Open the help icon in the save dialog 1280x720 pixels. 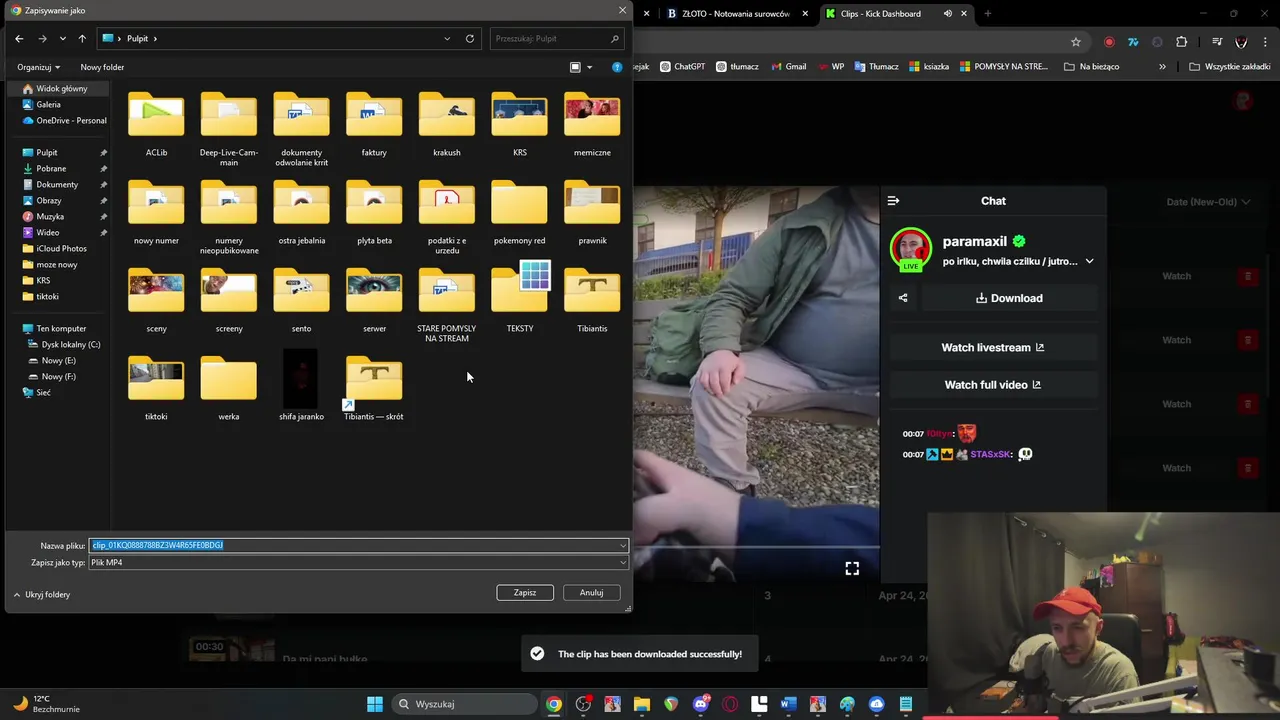click(617, 67)
